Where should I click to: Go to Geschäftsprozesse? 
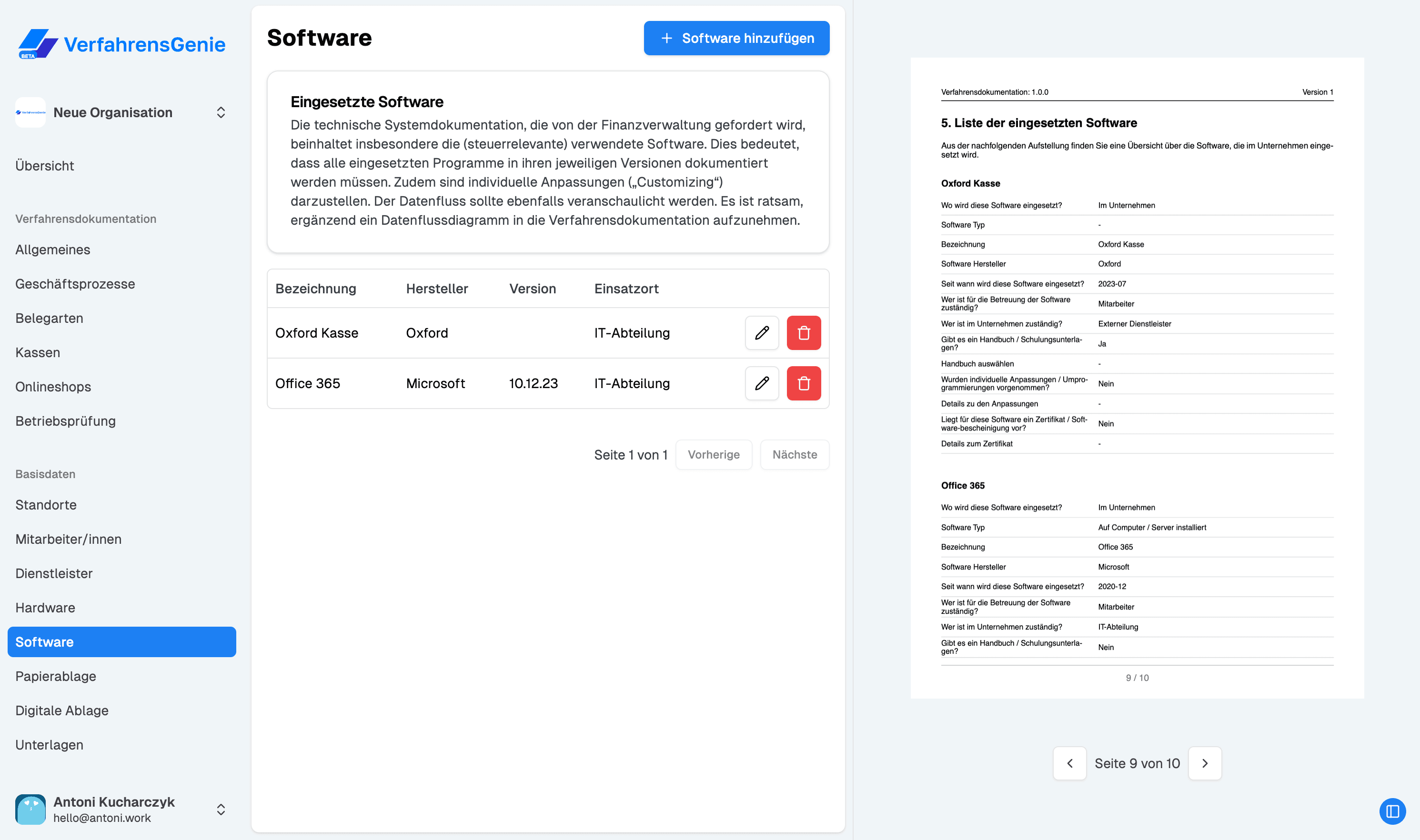[x=75, y=284]
